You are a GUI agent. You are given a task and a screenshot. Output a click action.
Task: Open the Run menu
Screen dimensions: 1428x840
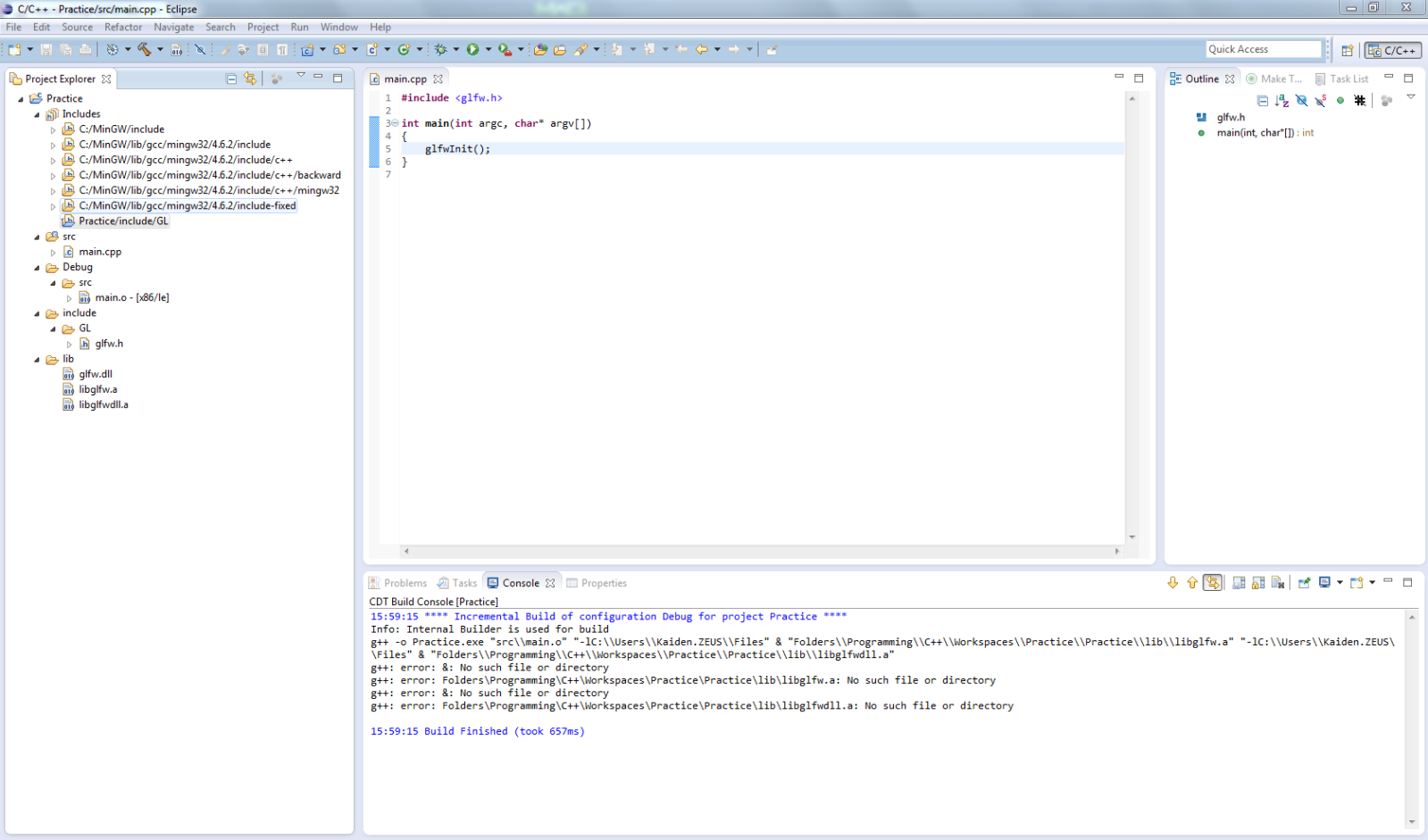(299, 27)
